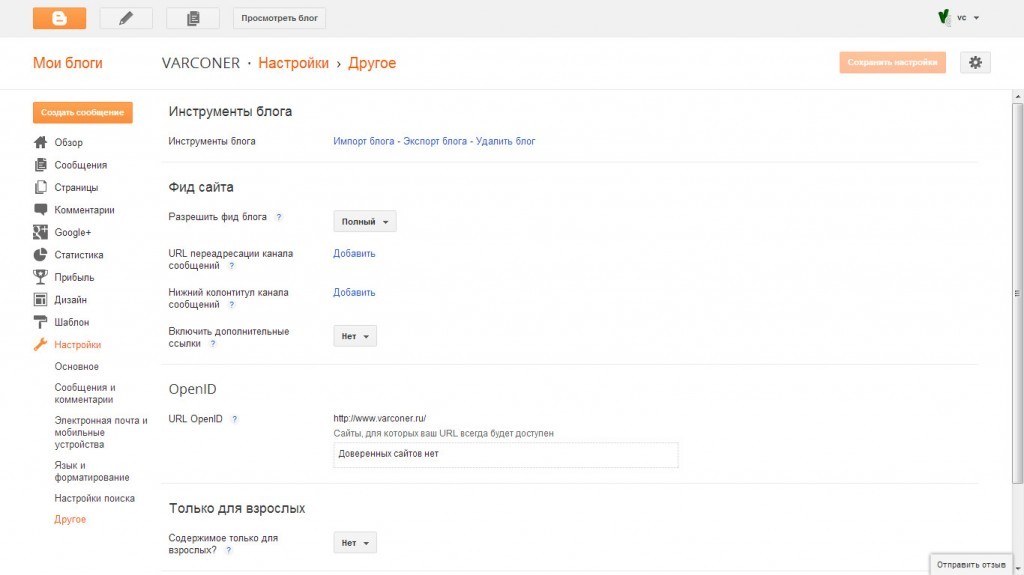Click the Google+ sidebar icon
The image size is (1024, 575).
click(40, 232)
